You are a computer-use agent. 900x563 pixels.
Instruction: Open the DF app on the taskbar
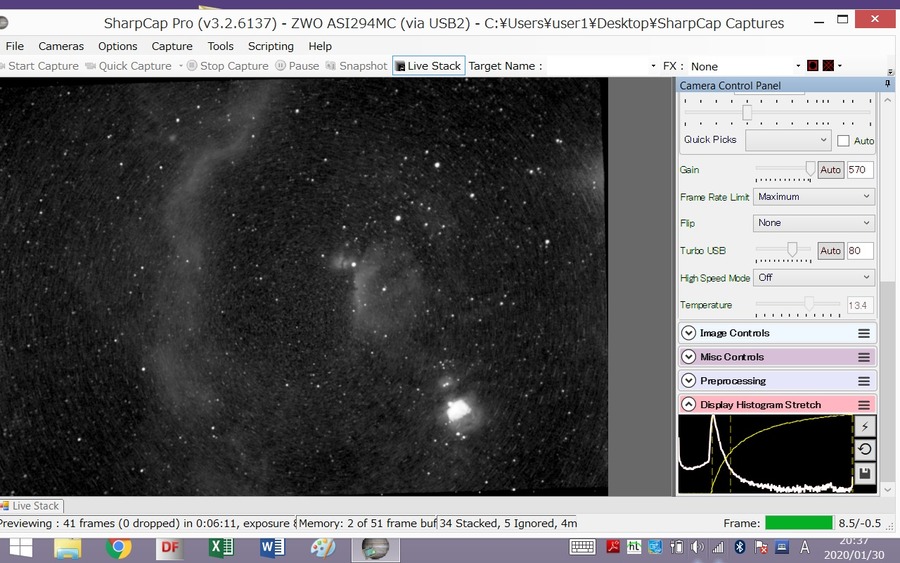[x=170, y=548]
